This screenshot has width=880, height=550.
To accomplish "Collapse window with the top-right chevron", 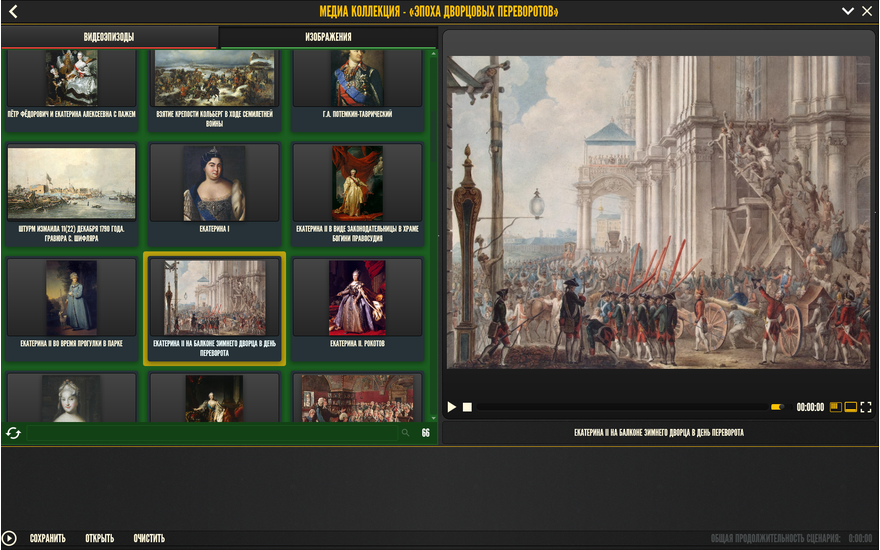I will click(x=847, y=11).
